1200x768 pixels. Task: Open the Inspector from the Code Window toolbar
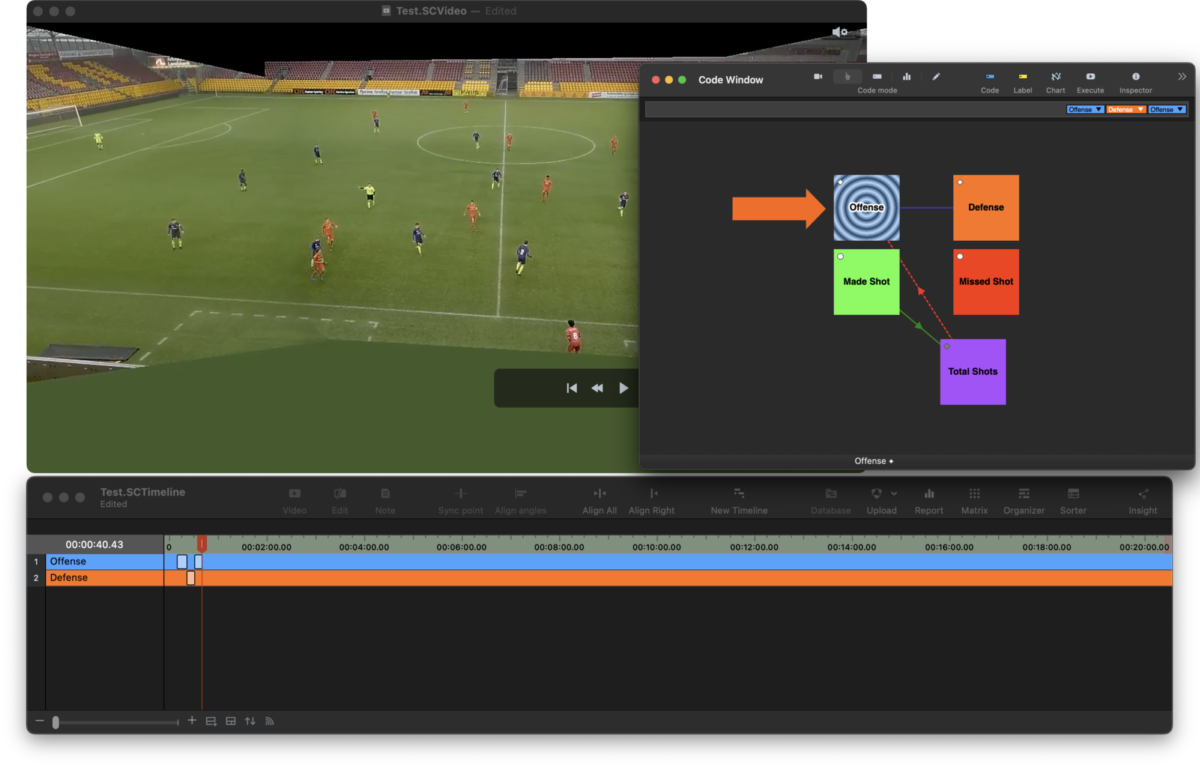point(1136,75)
